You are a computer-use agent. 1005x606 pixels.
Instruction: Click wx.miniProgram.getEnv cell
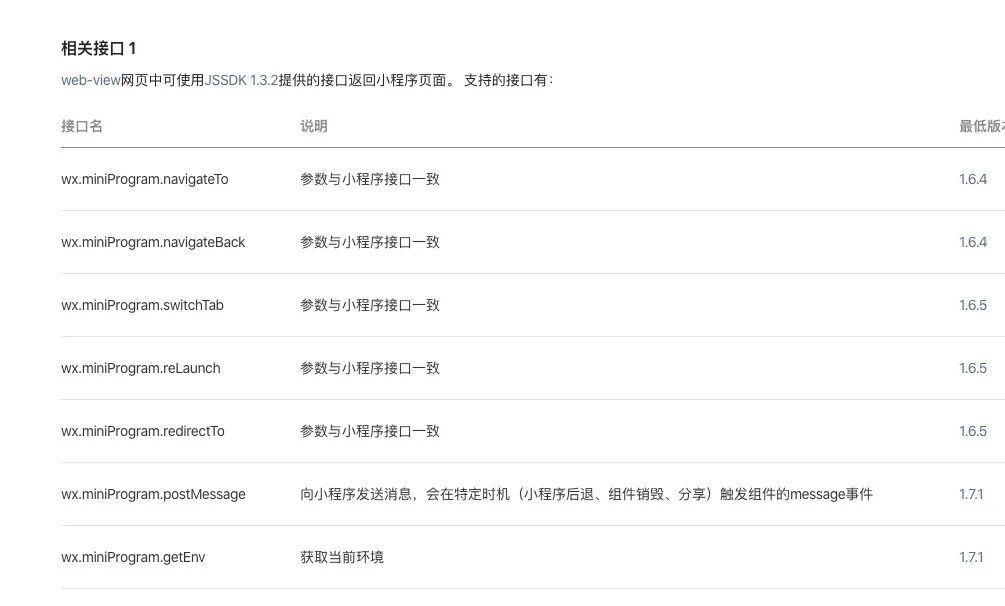pyautogui.click(x=133, y=557)
